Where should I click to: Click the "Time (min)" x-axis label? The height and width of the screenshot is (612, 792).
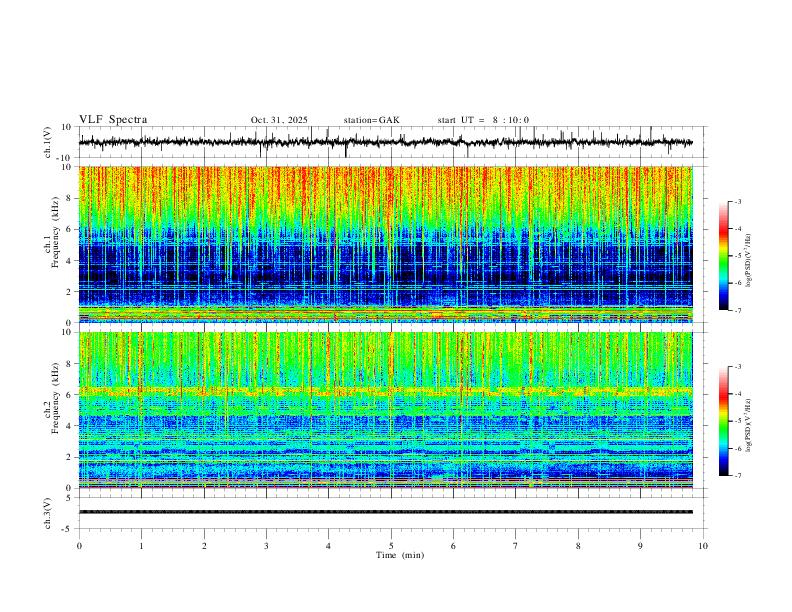400,555
